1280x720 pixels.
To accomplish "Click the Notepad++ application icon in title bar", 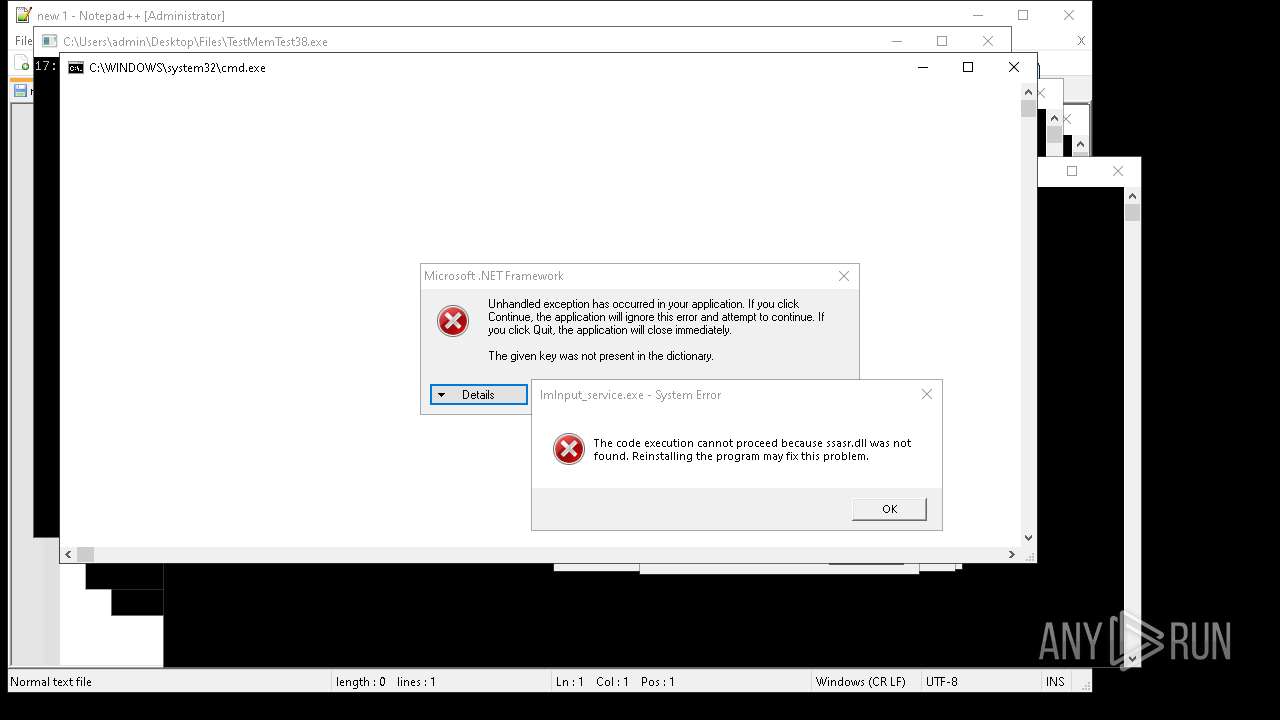I will point(24,15).
